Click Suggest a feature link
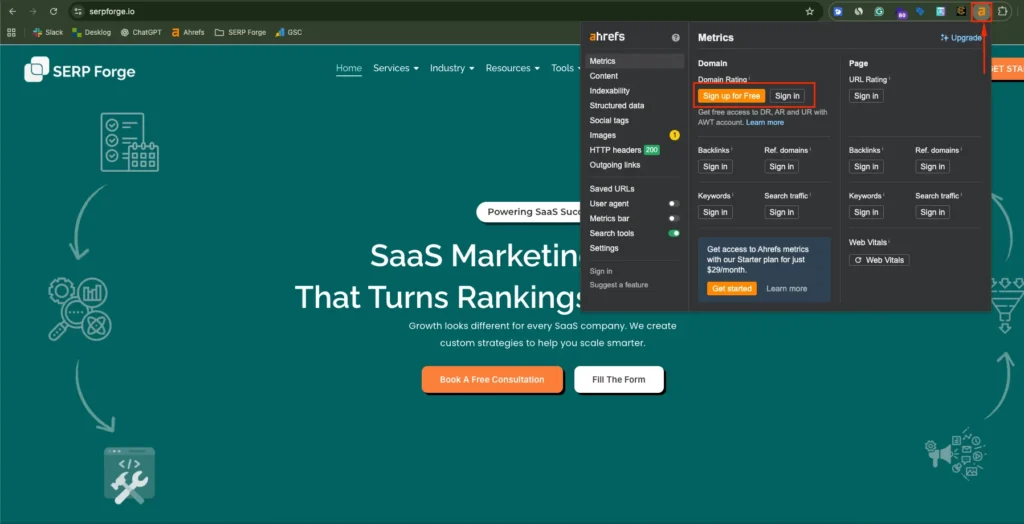Viewport: 1024px width, 524px height. (x=619, y=285)
